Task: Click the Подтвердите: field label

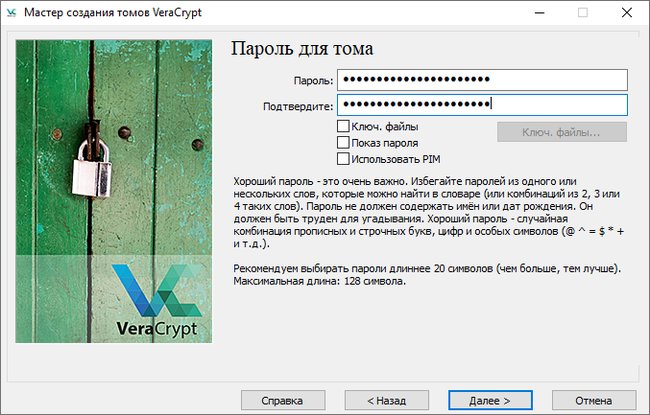Action: tap(298, 107)
